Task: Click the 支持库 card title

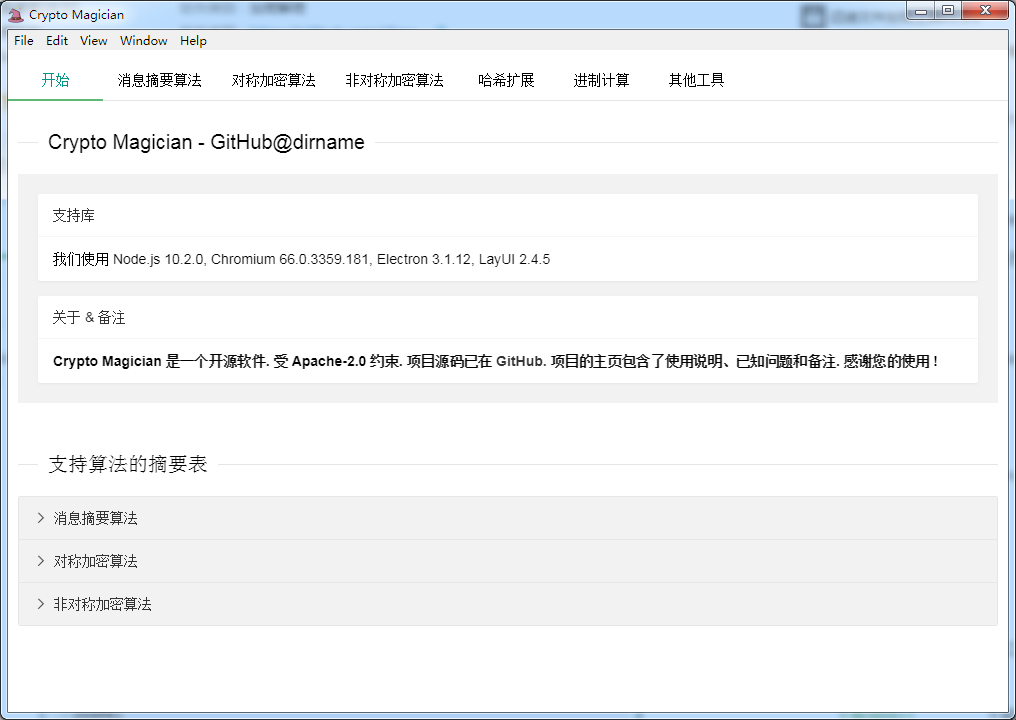Action: [x=73, y=215]
